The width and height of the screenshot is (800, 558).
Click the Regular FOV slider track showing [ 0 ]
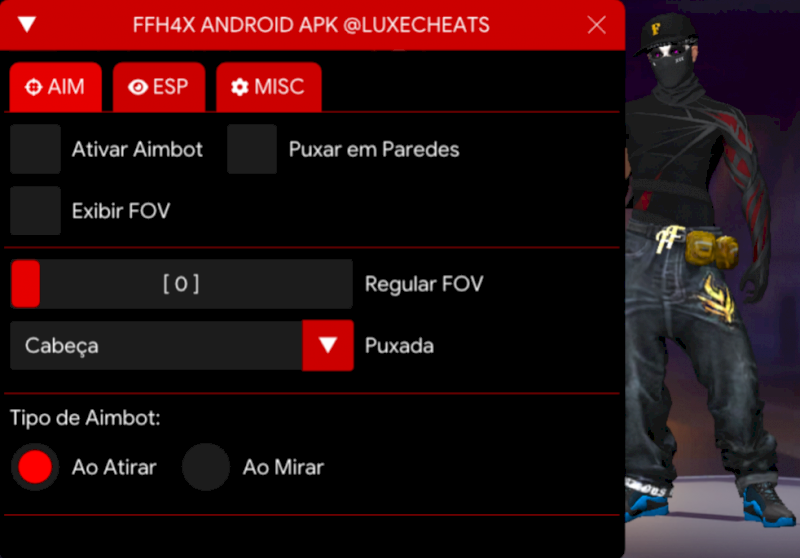[x=181, y=284]
